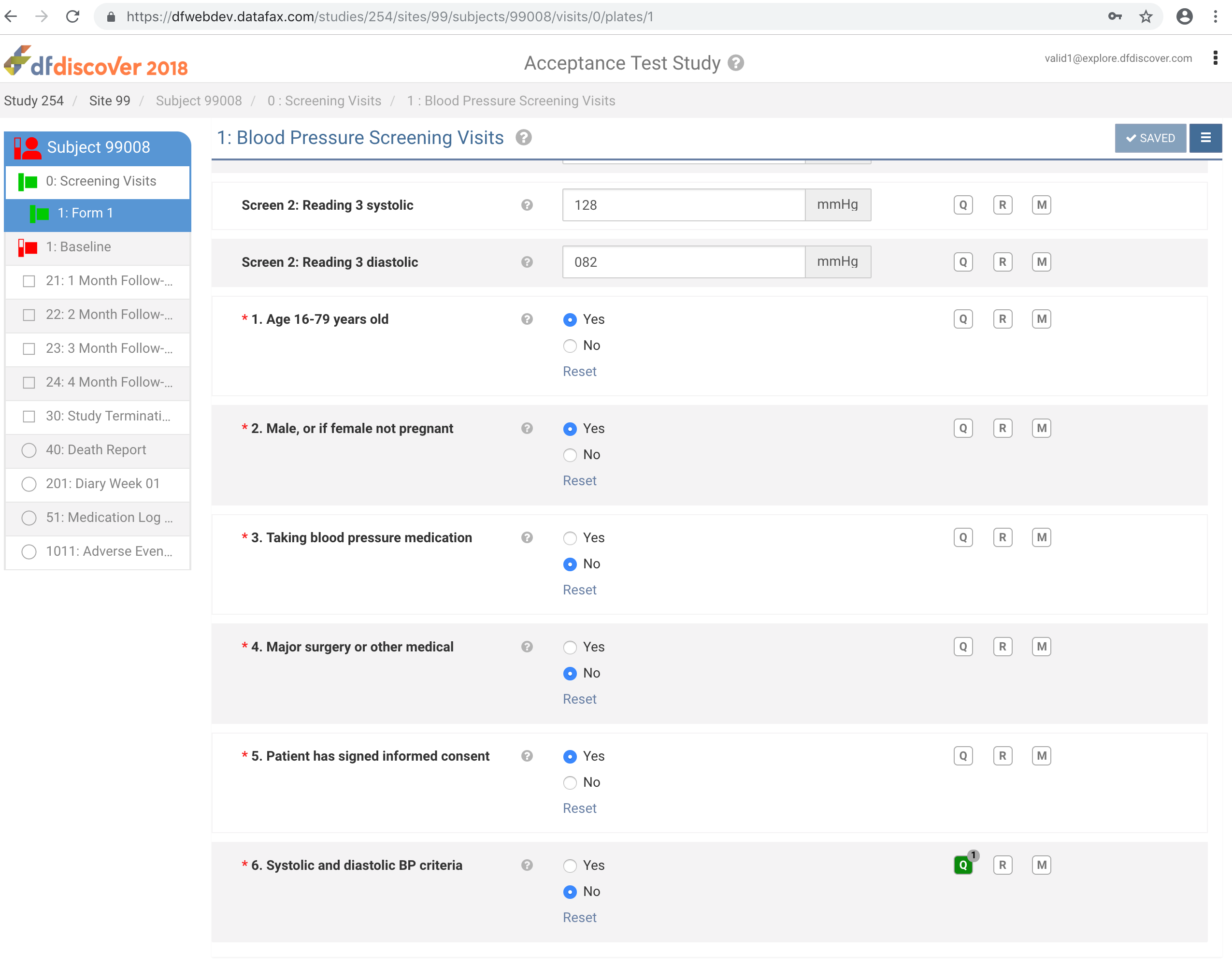The width and height of the screenshot is (1232, 967).
Task: Expand the 1: Baseline visit in sidebar
Action: [x=79, y=247]
